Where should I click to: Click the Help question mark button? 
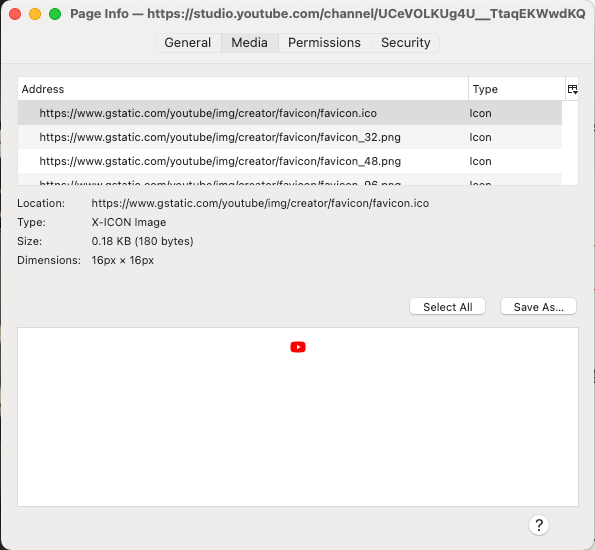point(538,525)
